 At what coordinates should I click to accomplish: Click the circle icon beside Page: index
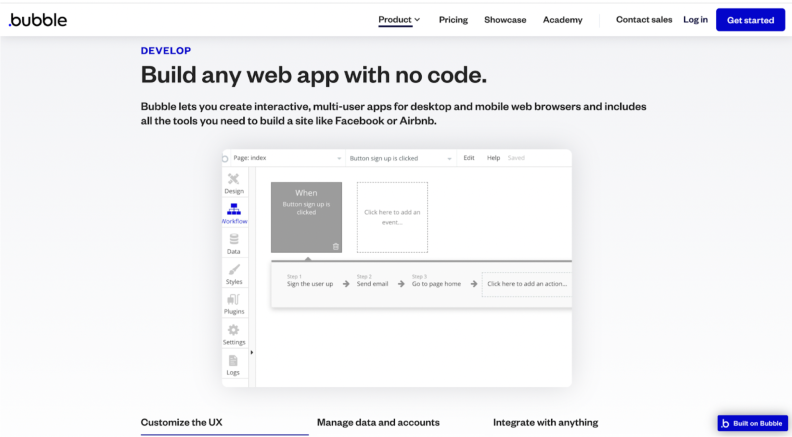(x=225, y=159)
